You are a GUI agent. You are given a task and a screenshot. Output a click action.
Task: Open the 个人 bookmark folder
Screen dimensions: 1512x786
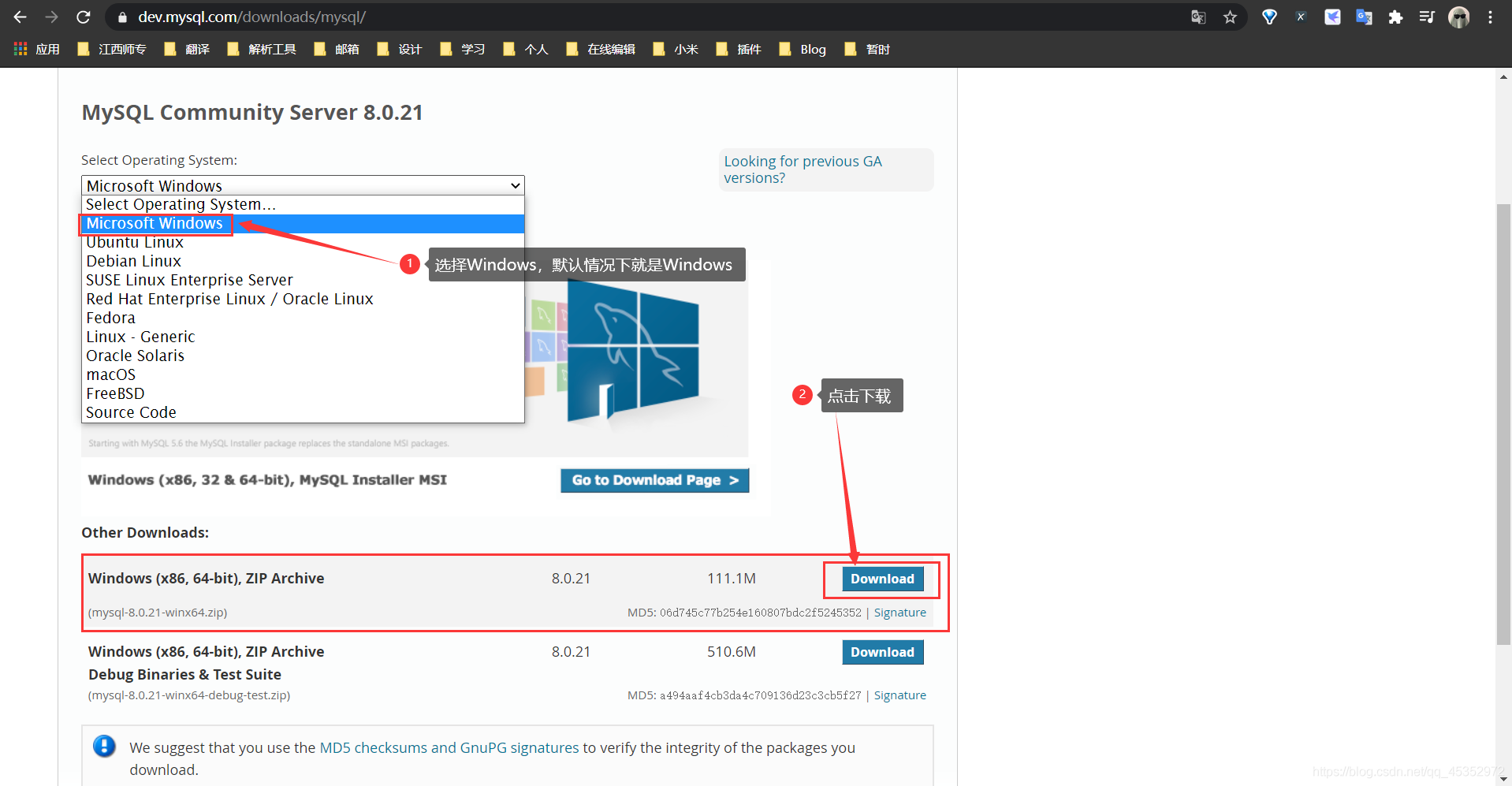526,49
